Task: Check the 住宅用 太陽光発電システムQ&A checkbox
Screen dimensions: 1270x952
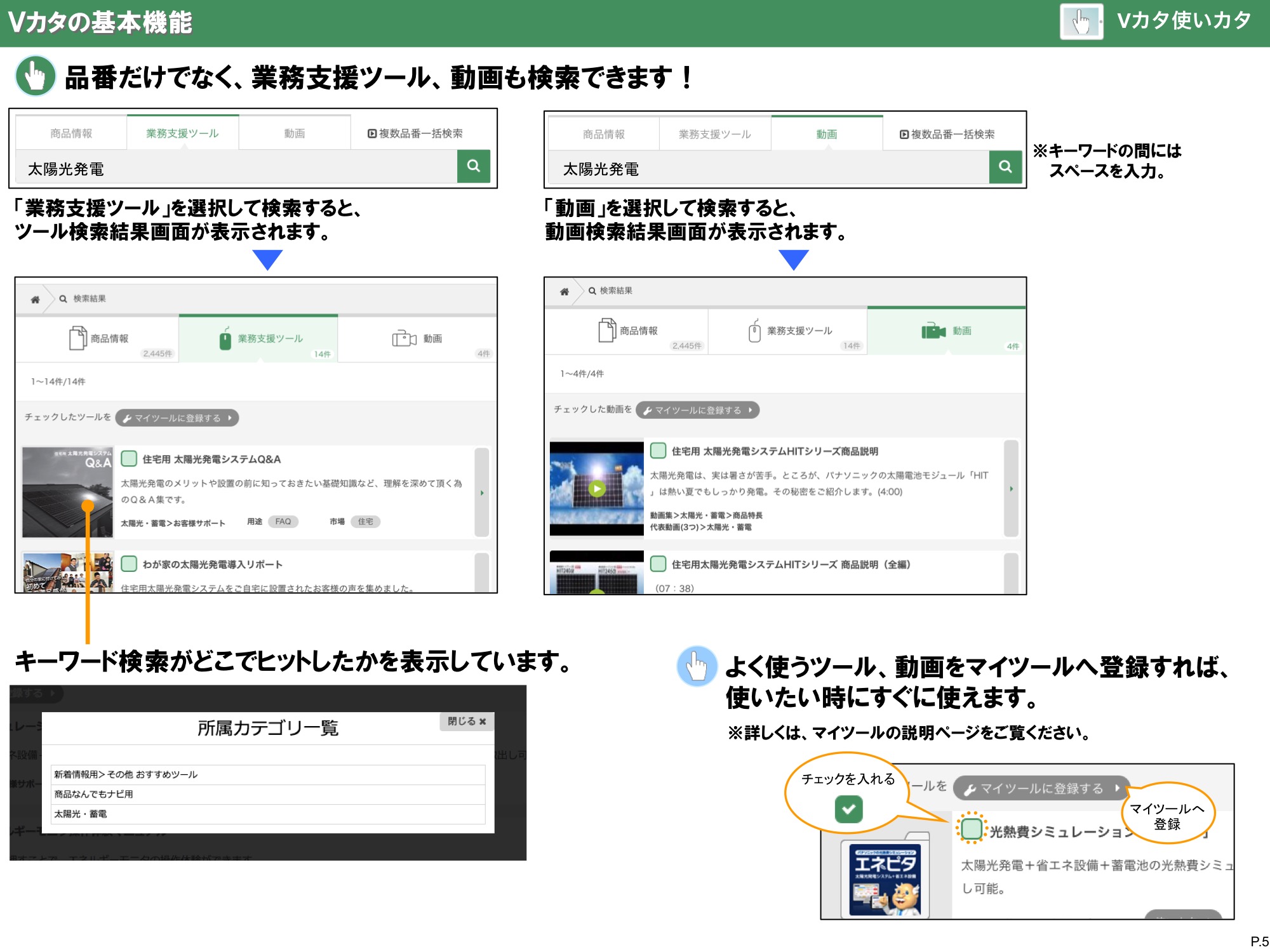Action: (x=129, y=459)
